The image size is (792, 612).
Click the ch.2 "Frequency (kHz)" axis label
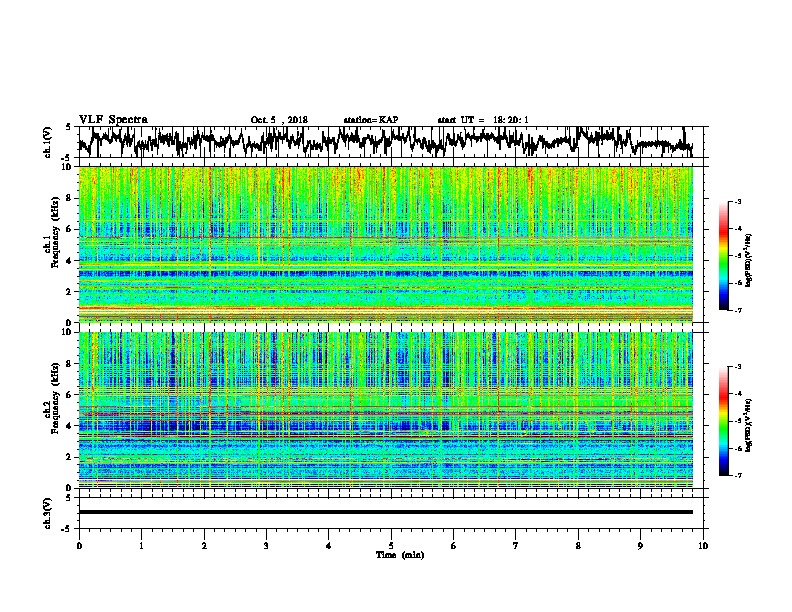point(55,398)
